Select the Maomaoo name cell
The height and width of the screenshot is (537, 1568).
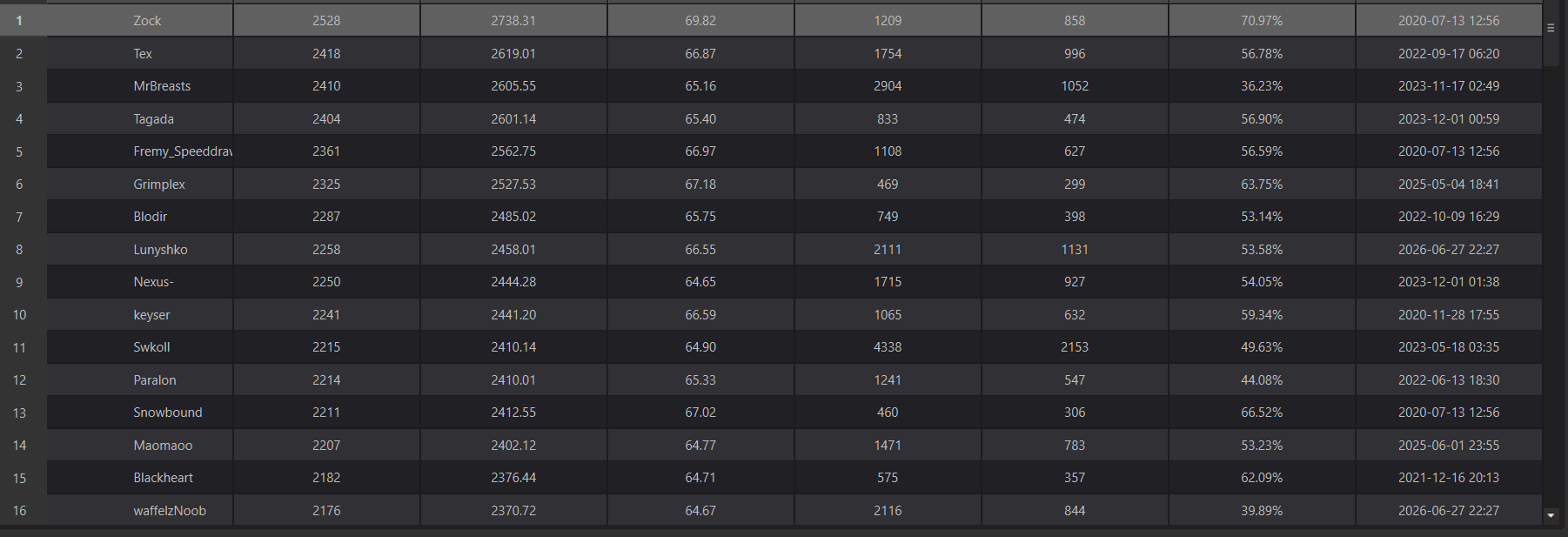pos(140,446)
